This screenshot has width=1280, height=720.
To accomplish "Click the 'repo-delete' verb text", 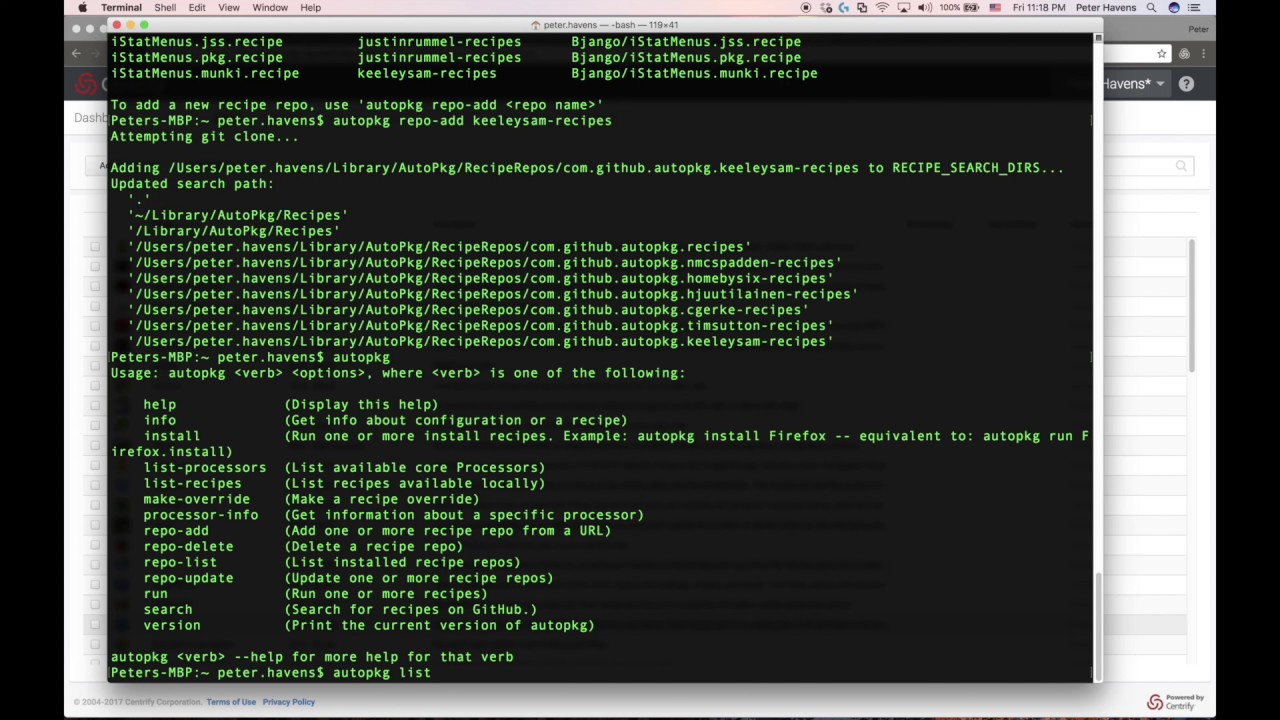I will (188, 547).
